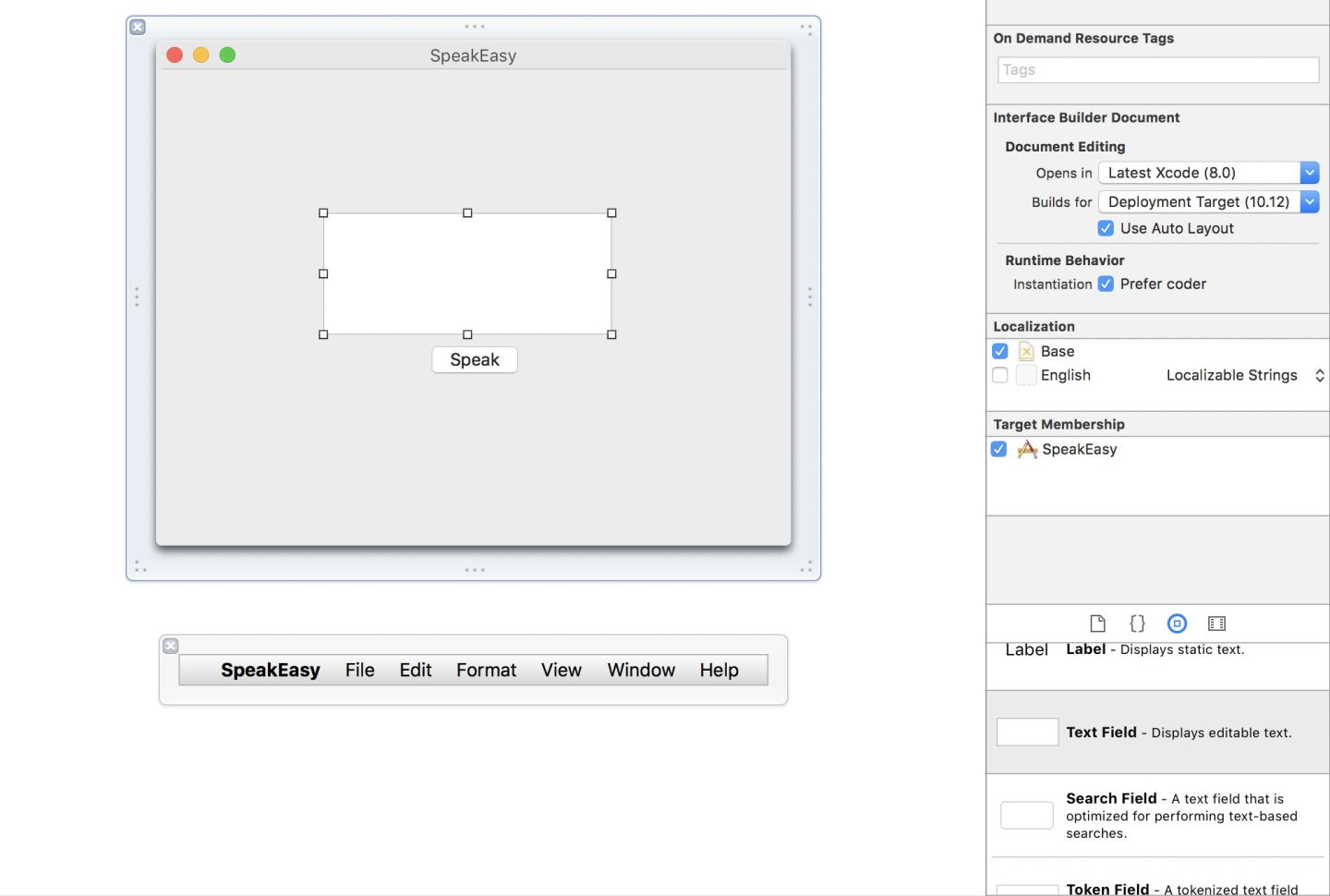Open the View menu in the menu bar

coord(562,670)
